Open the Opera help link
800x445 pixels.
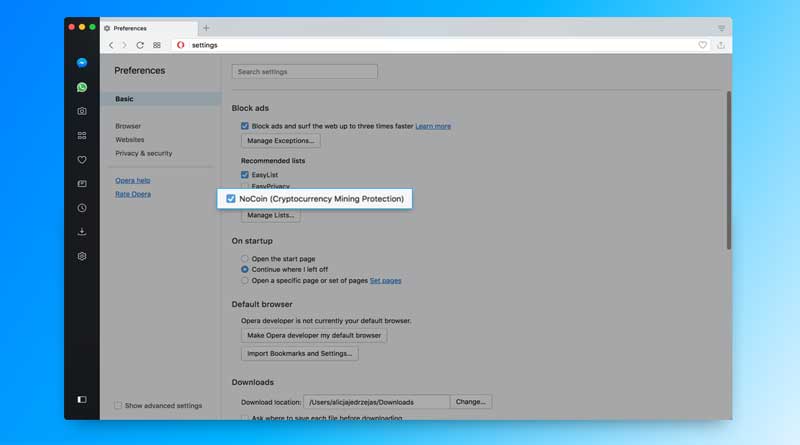point(133,181)
